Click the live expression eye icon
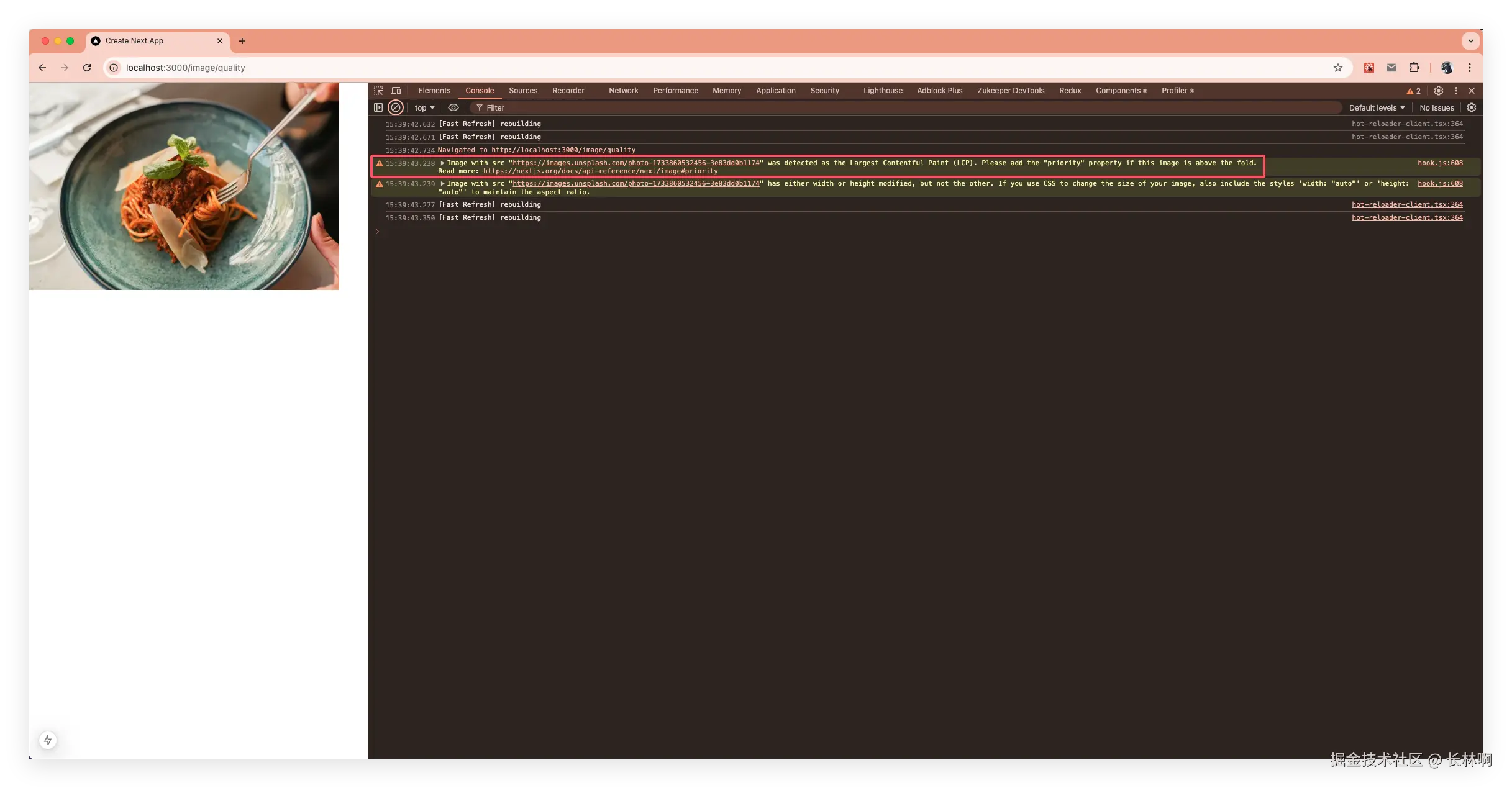 453,107
